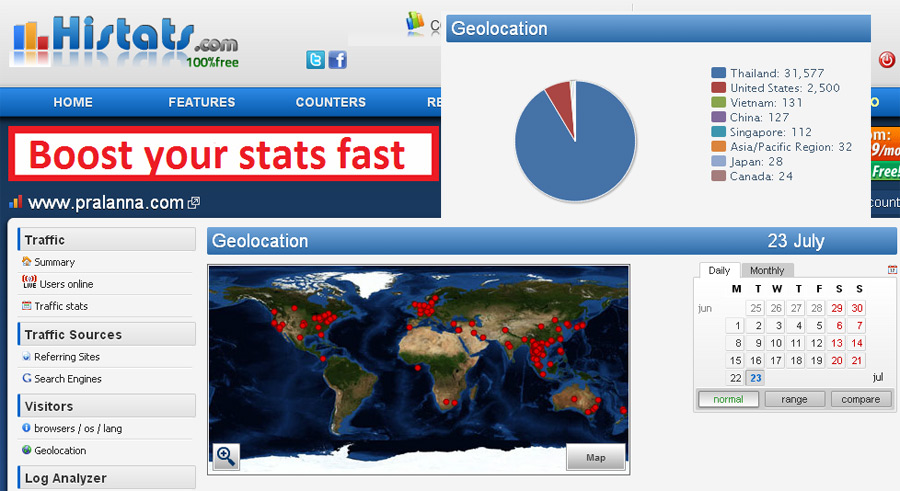
Task: Click the Histats.com logo
Action: tap(125, 42)
